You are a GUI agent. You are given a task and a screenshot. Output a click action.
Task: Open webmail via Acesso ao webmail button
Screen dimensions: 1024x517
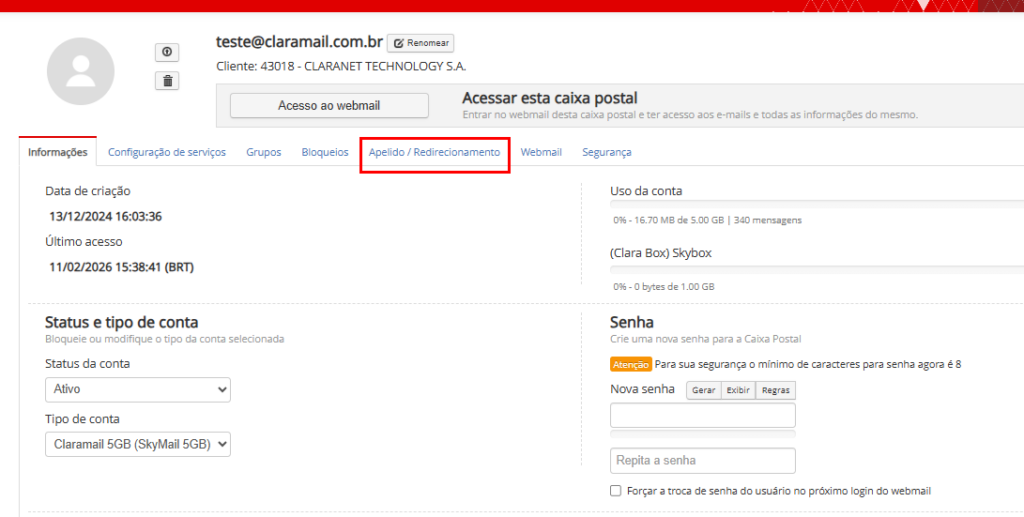[x=329, y=105]
